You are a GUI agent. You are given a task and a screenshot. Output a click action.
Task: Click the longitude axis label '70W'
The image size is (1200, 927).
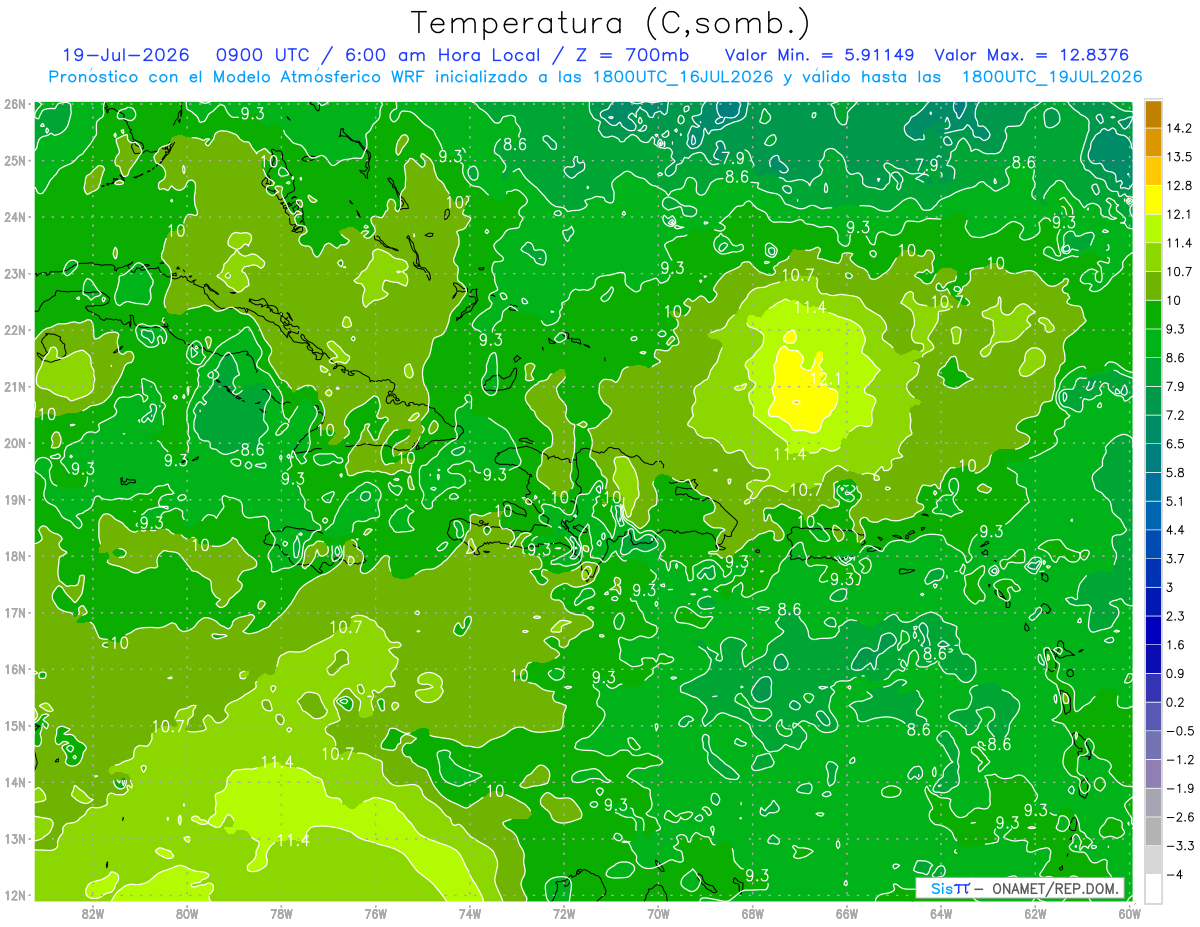(x=658, y=913)
